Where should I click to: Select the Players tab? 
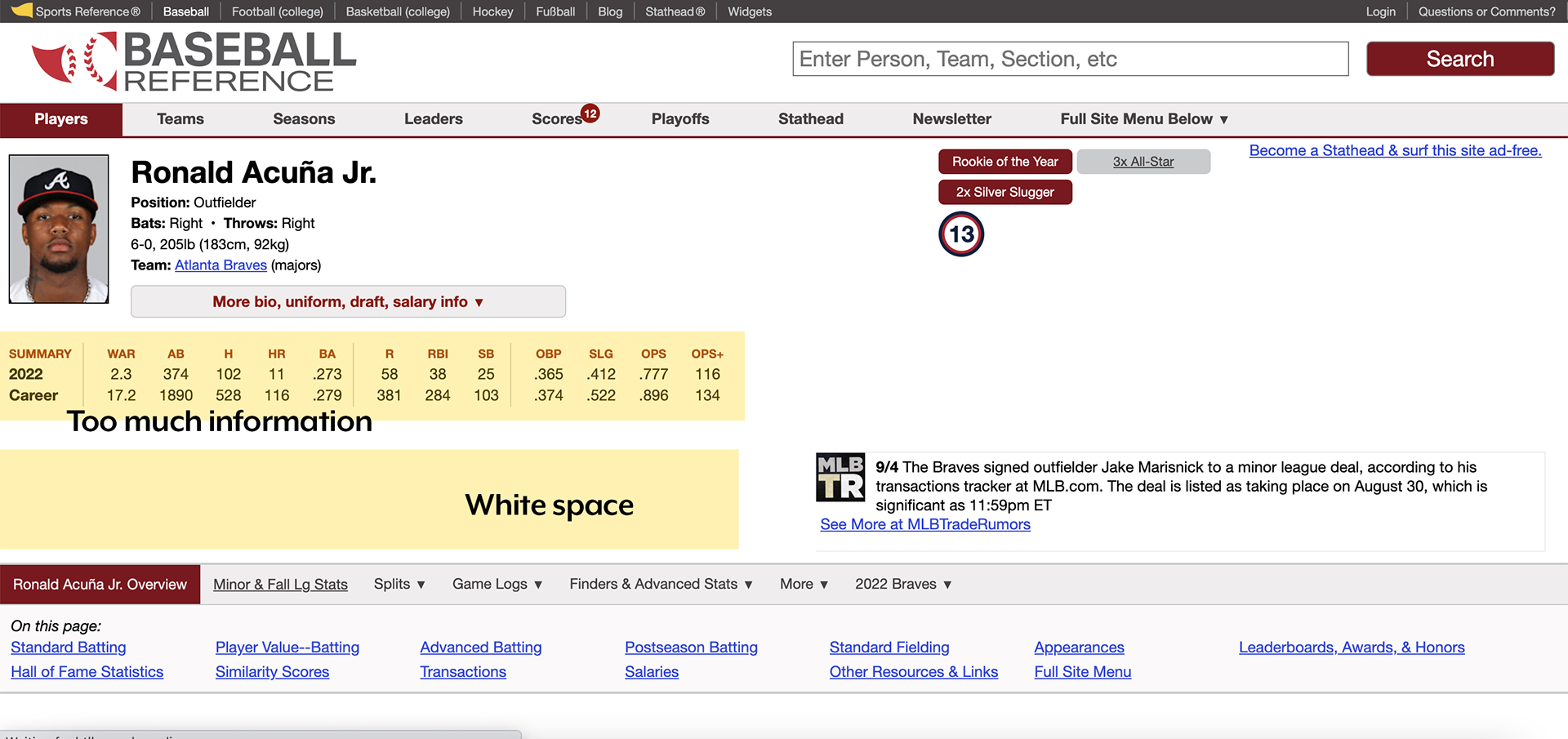click(x=61, y=119)
